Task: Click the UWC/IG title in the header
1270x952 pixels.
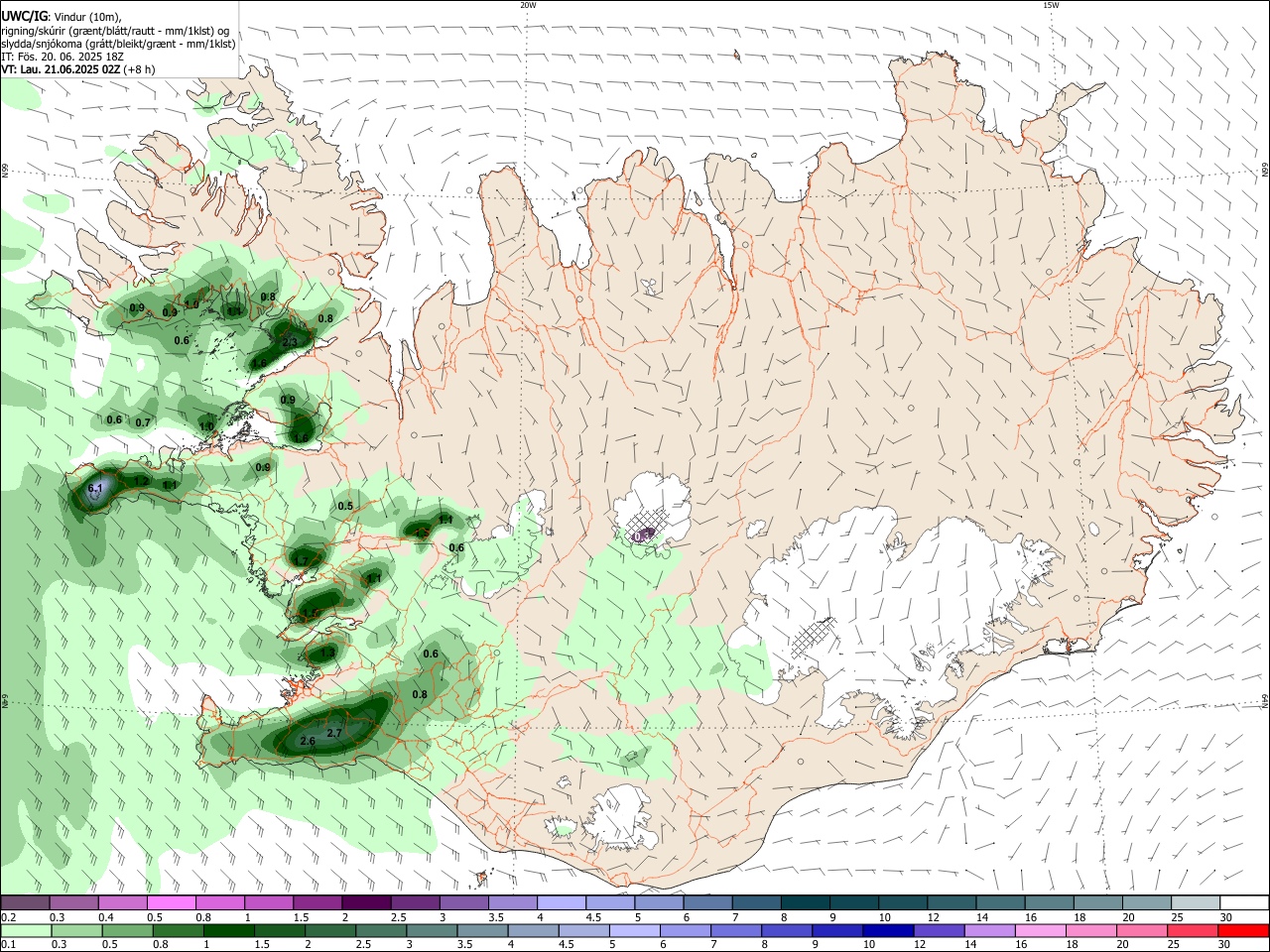Action: pos(24,17)
